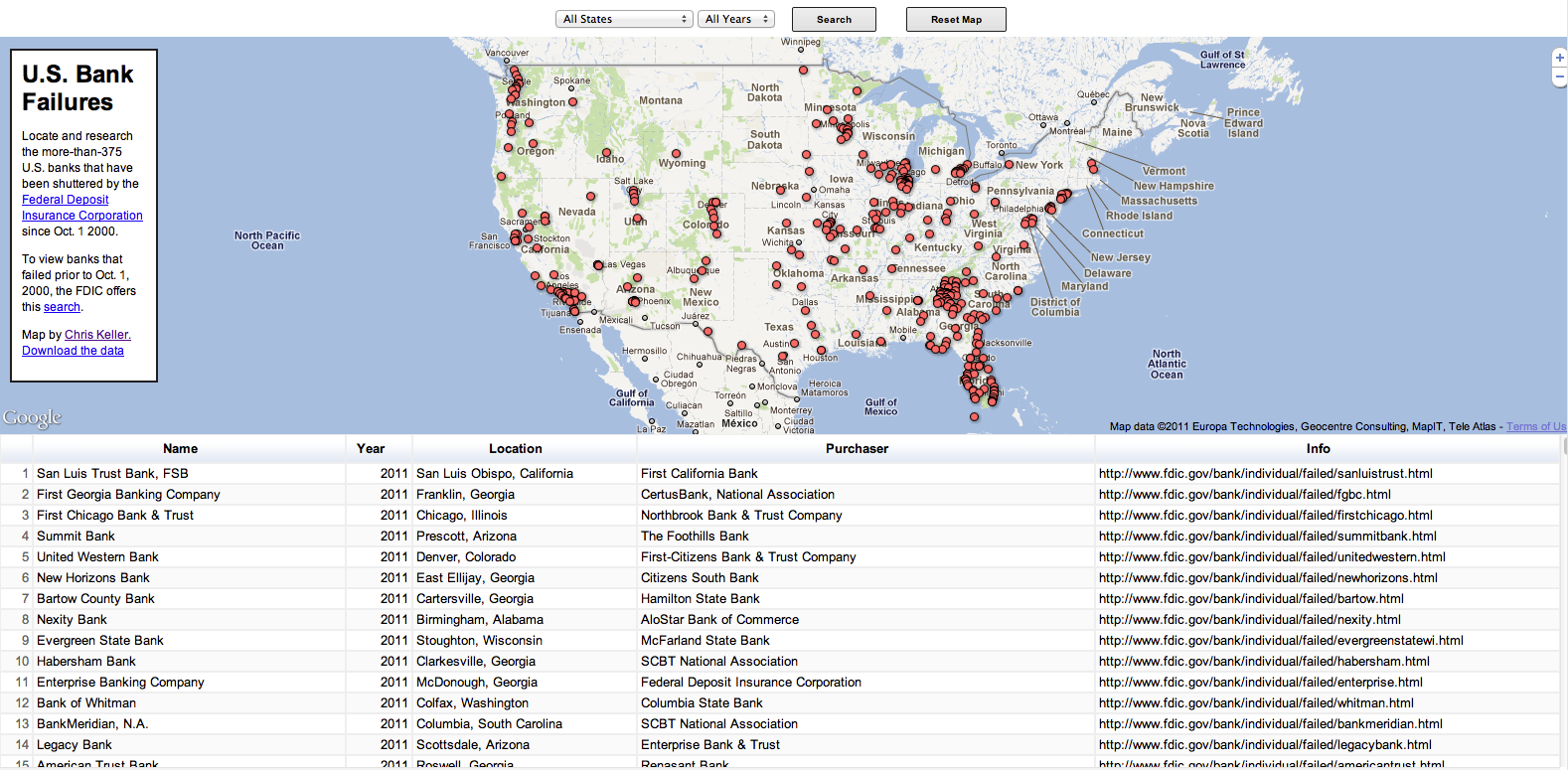Click the legacybank.html info URL
The width and height of the screenshot is (1568, 770).
[1265, 745]
